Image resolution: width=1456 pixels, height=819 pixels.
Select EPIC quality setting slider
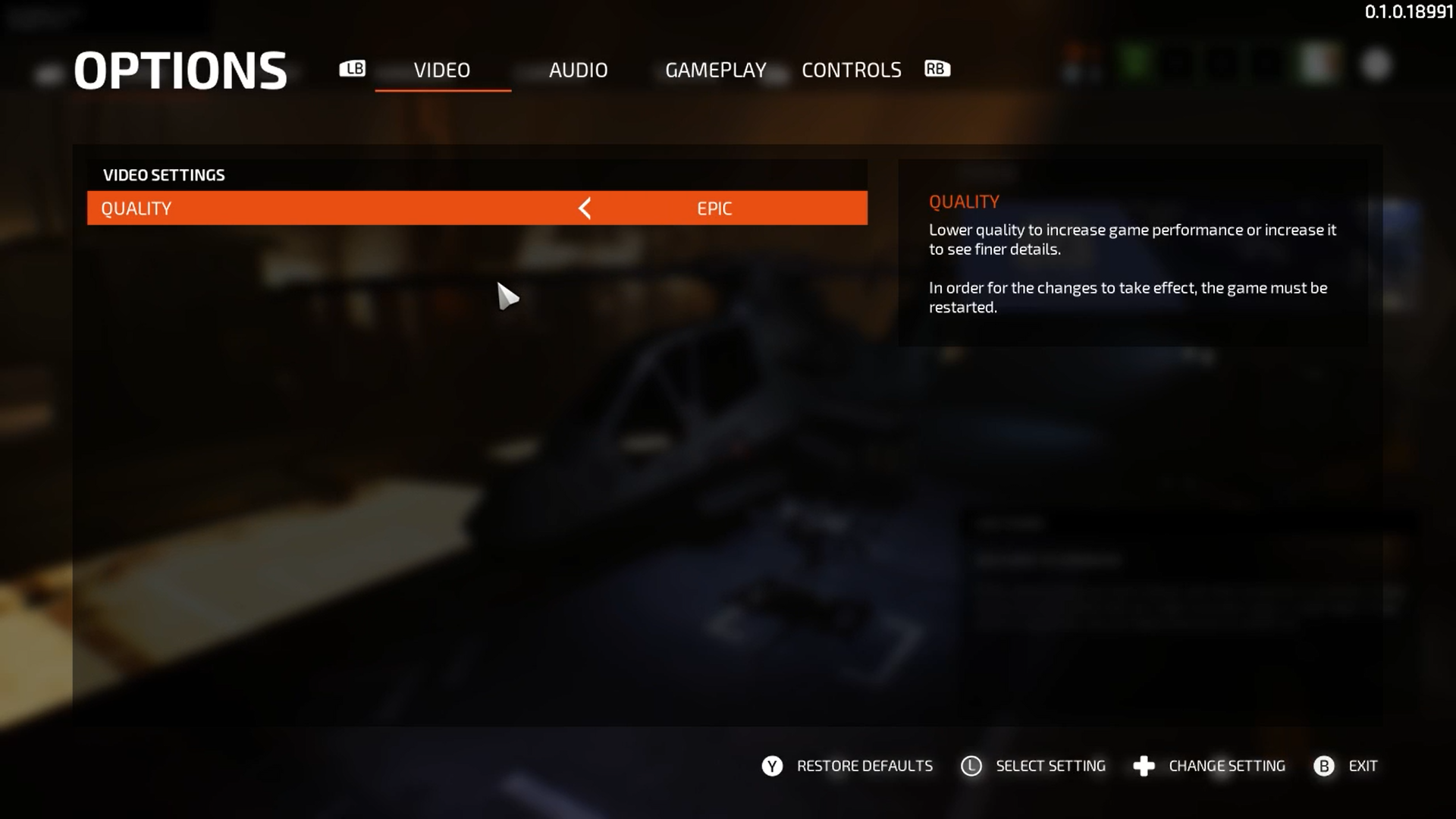point(714,208)
